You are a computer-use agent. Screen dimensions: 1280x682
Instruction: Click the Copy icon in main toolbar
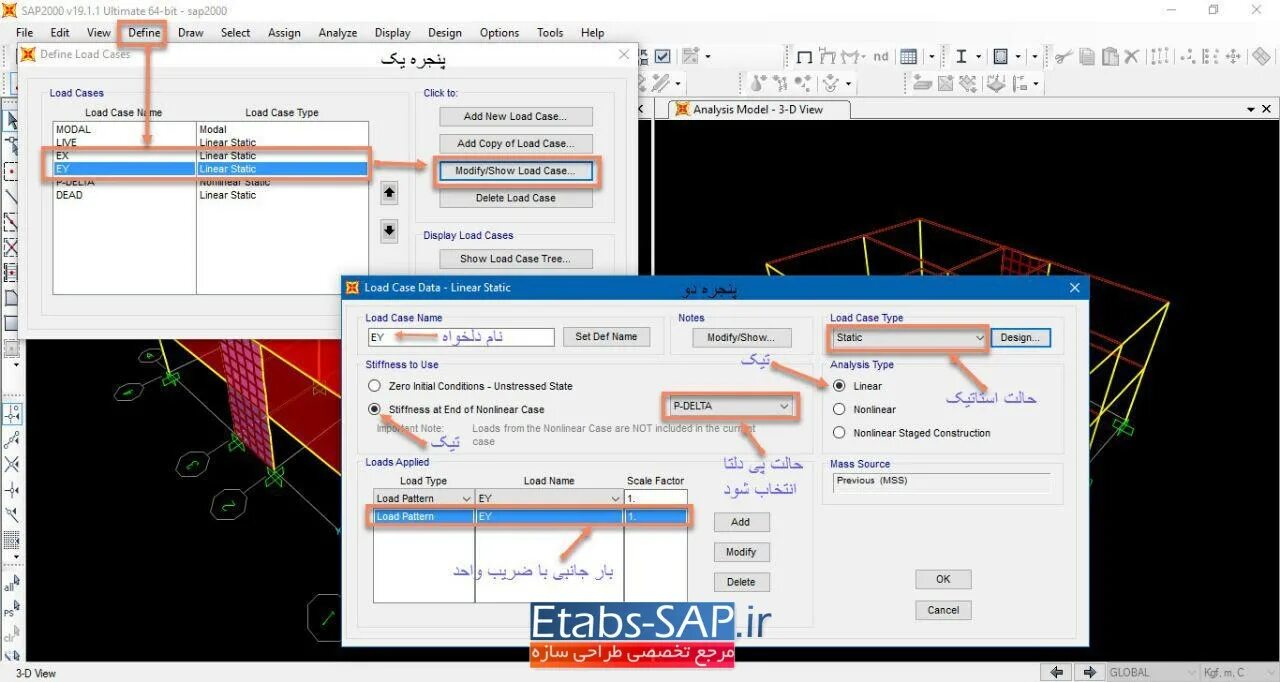[x=1087, y=57]
